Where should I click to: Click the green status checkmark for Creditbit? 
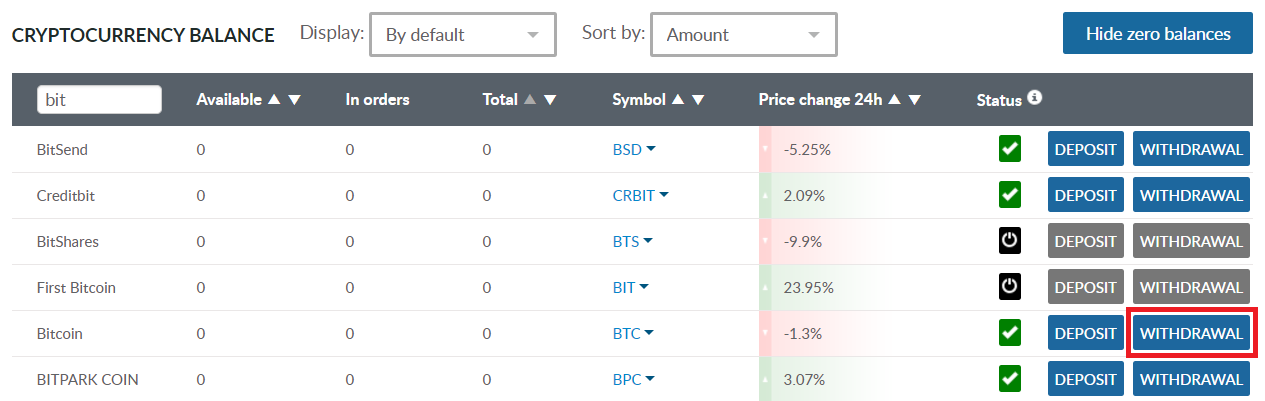tap(1010, 196)
